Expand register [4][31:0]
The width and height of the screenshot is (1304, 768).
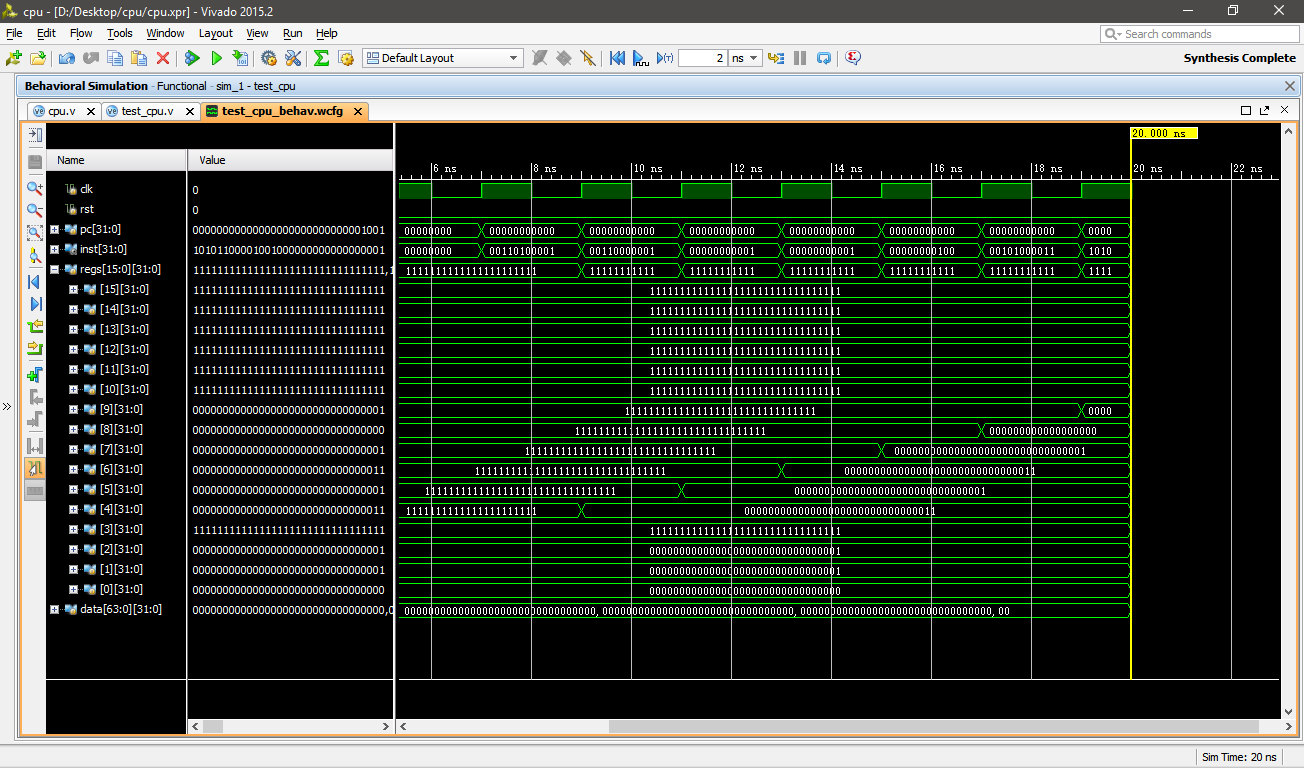[x=74, y=509]
